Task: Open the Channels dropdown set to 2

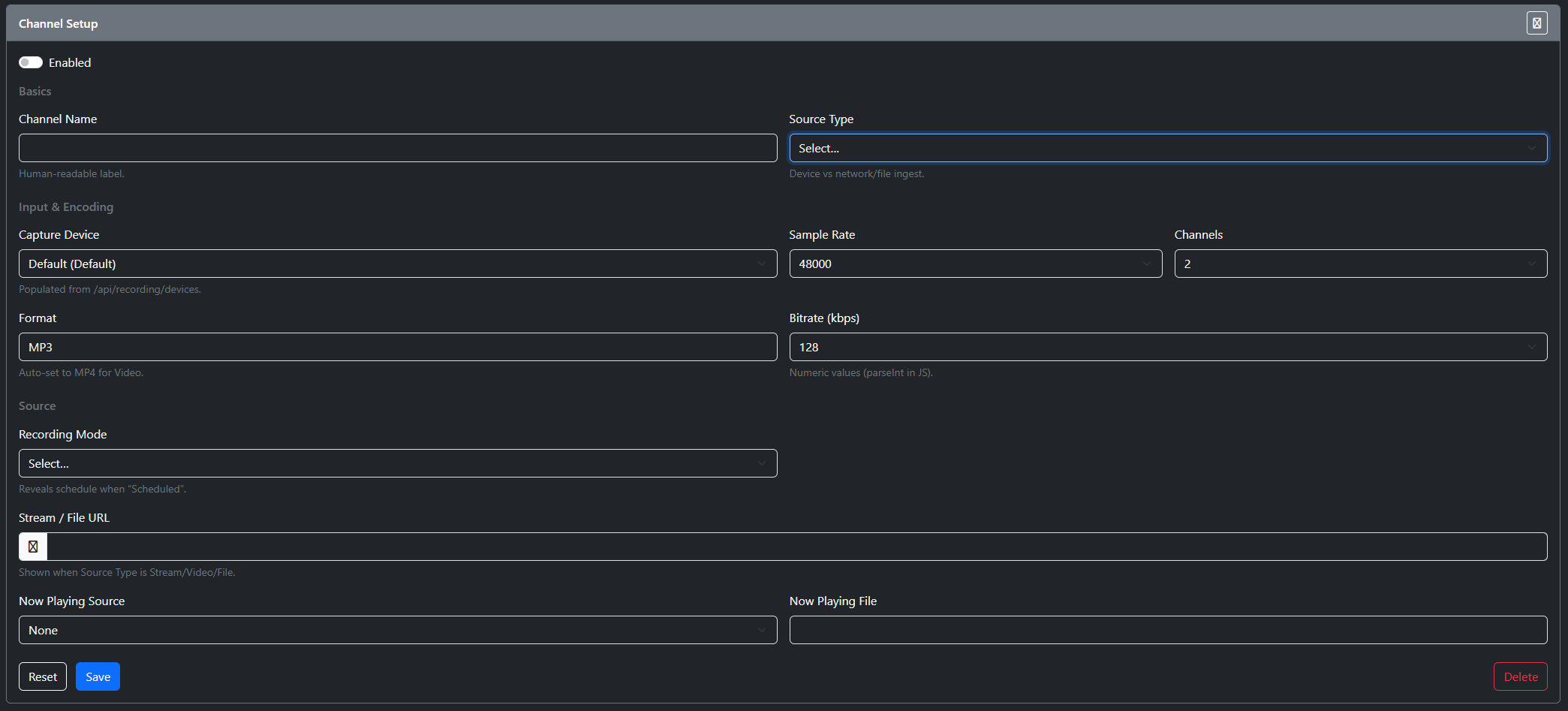Action: [1360, 264]
